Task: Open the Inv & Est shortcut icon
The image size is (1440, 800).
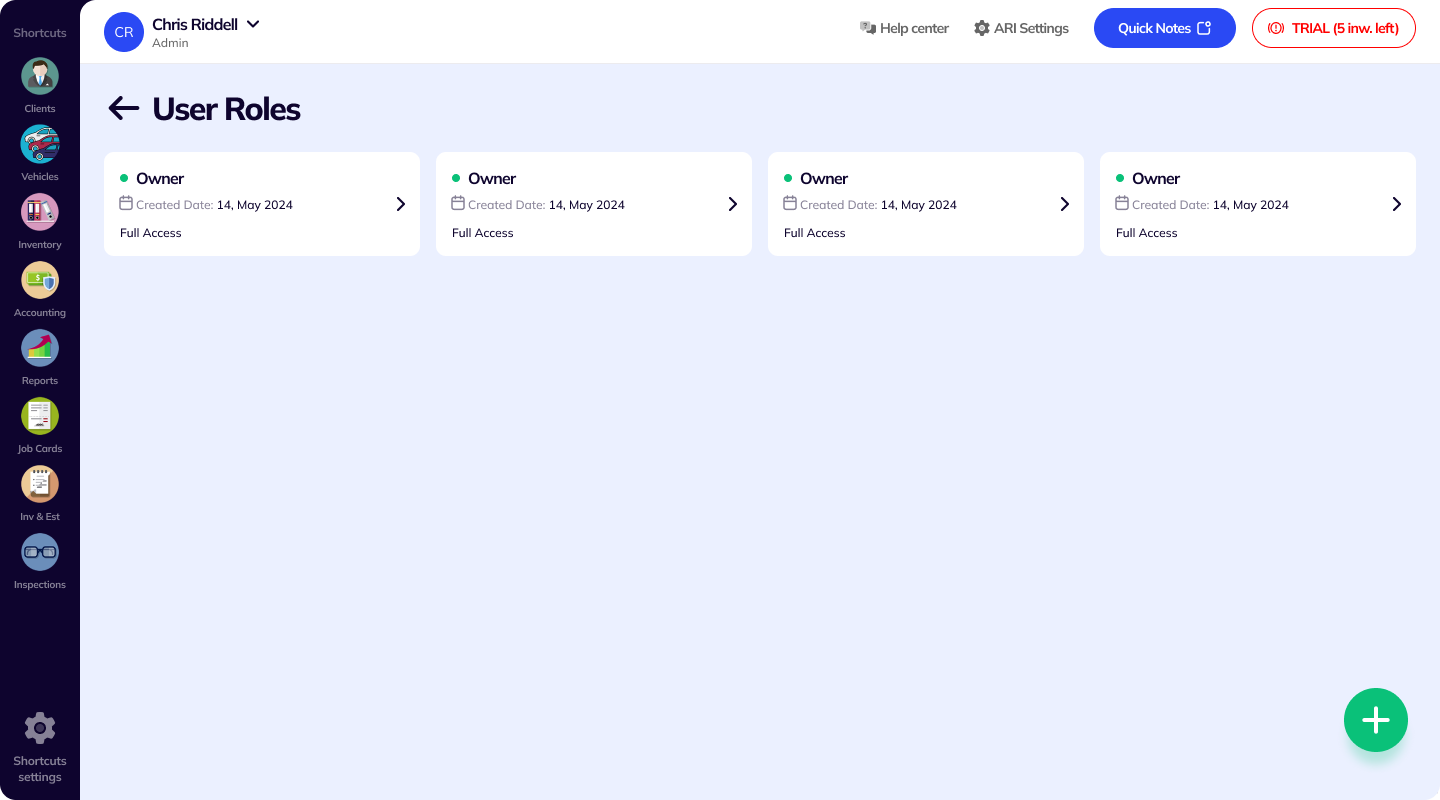Action: pyautogui.click(x=40, y=485)
